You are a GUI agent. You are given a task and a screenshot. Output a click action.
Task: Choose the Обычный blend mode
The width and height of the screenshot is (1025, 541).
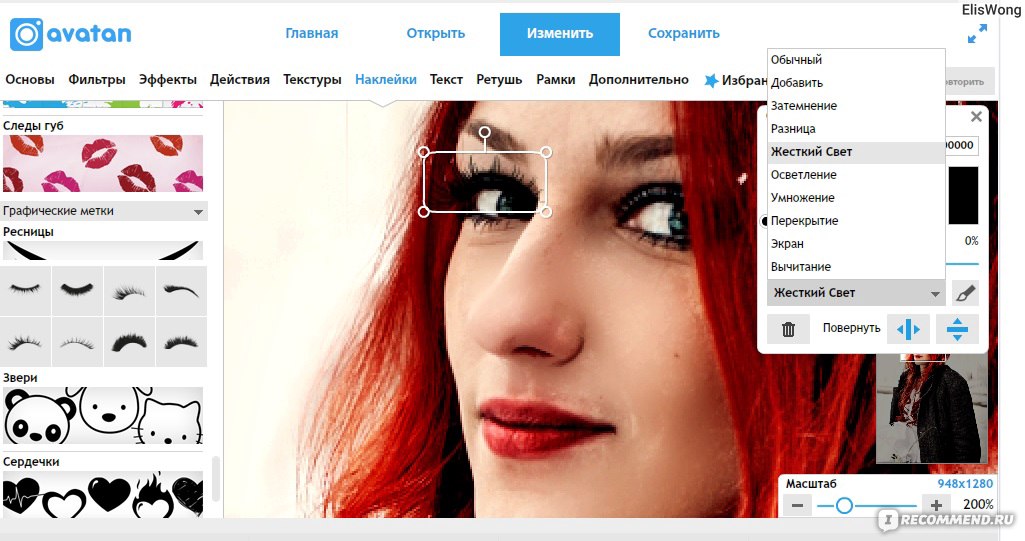tap(856, 59)
